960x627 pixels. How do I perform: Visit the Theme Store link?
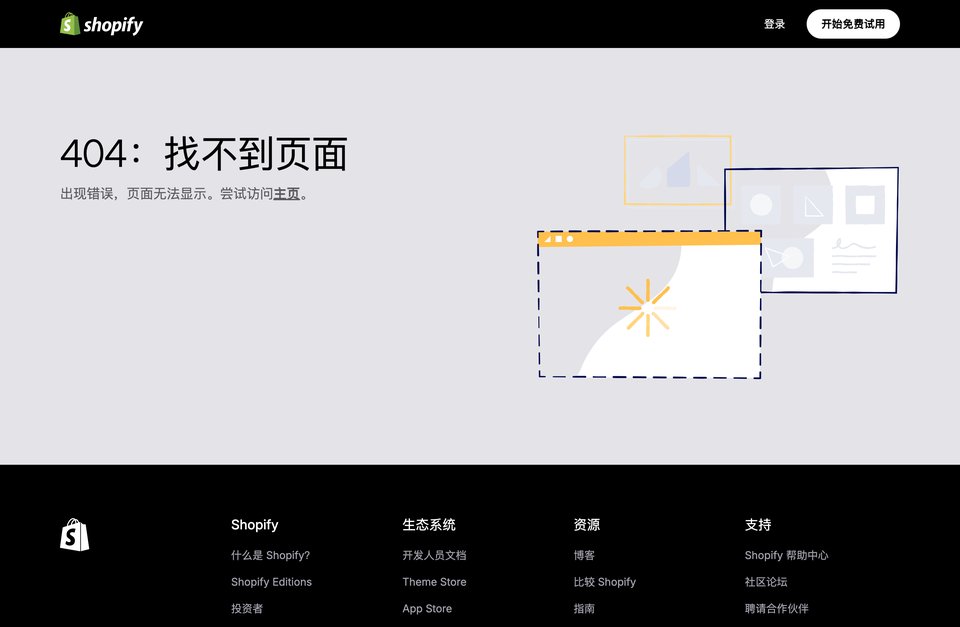(434, 582)
